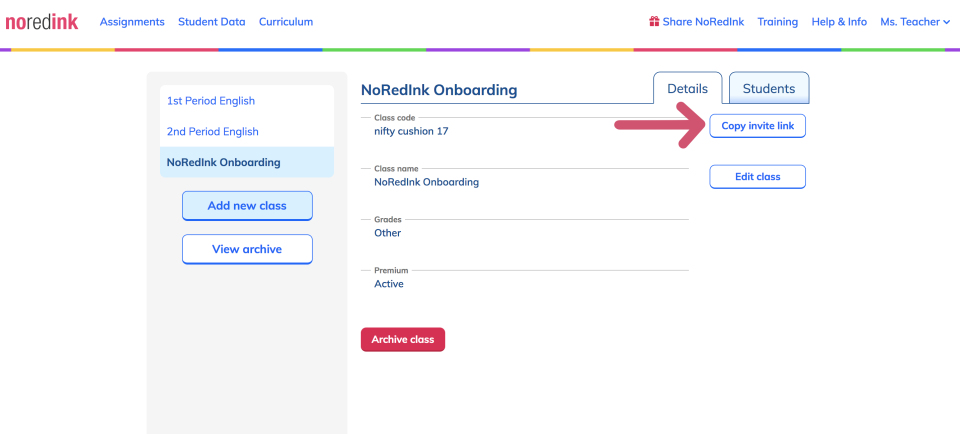The image size is (960, 434).
Task: Select 2nd Period English class
Action: (x=213, y=132)
